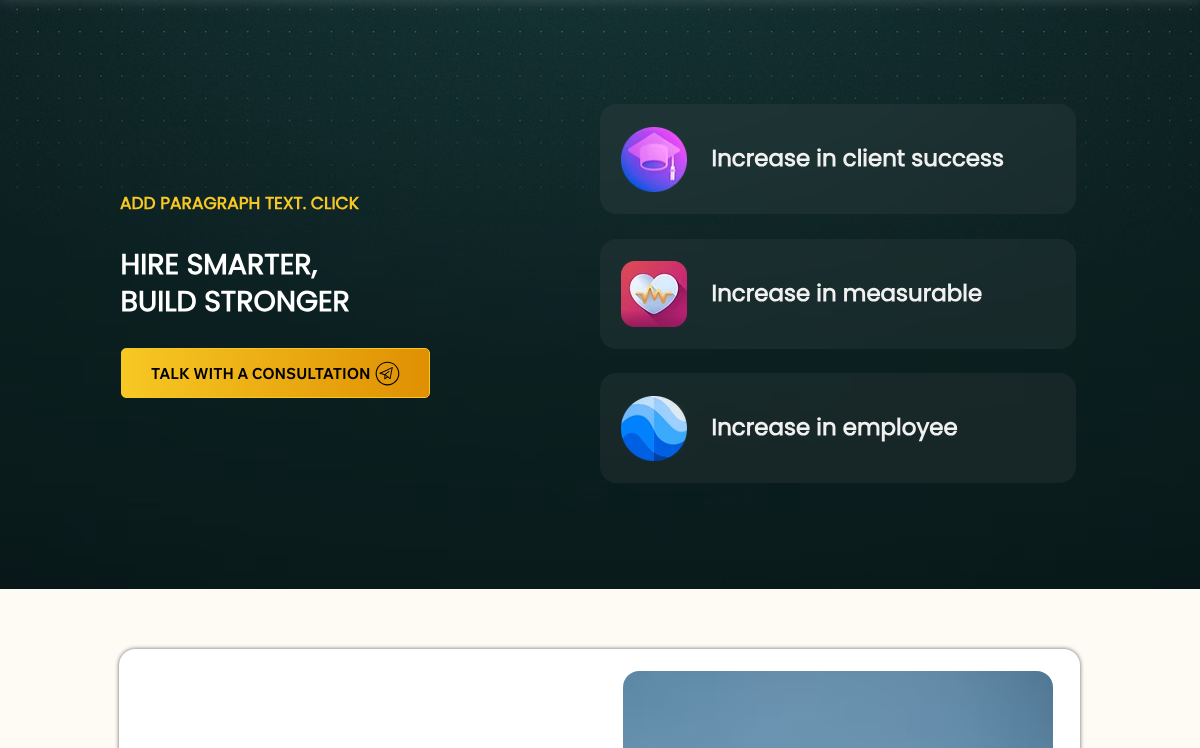Click the blue image in the white card
The height and width of the screenshot is (748, 1200).
point(838,709)
